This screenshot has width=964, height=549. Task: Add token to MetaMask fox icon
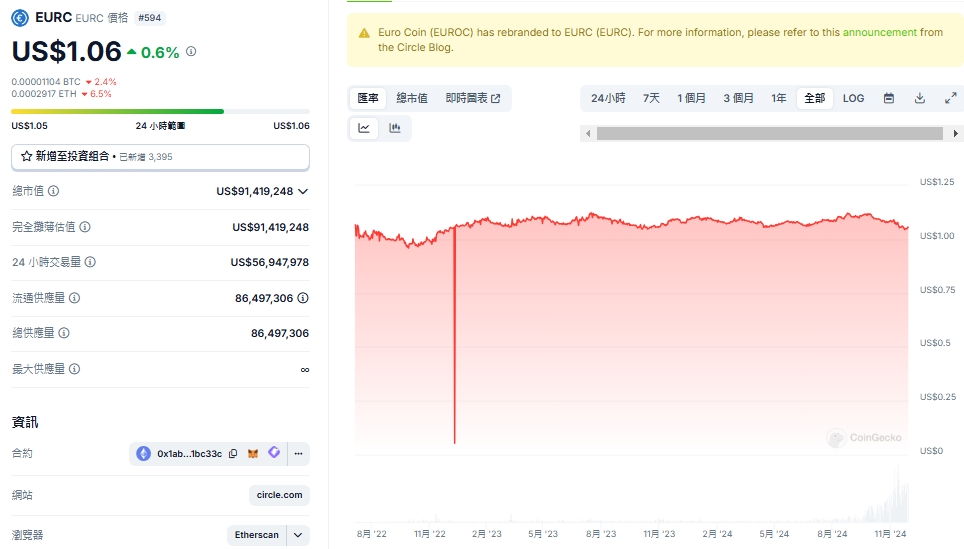coord(253,454)
